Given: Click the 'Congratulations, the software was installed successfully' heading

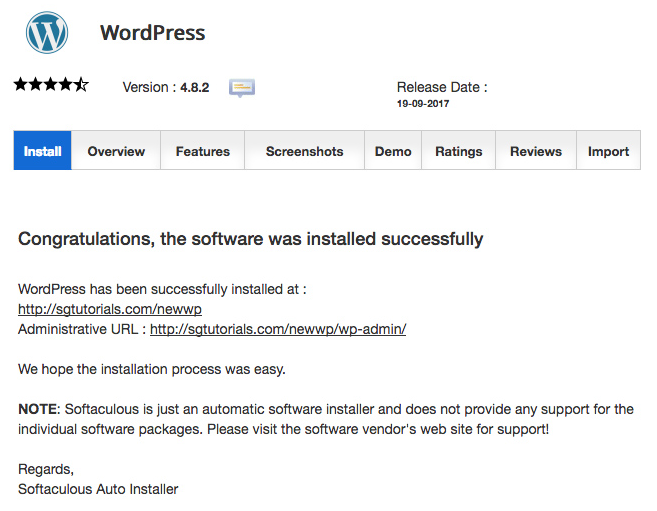Looking at the screenshot, I should click(x=251, y=240).
